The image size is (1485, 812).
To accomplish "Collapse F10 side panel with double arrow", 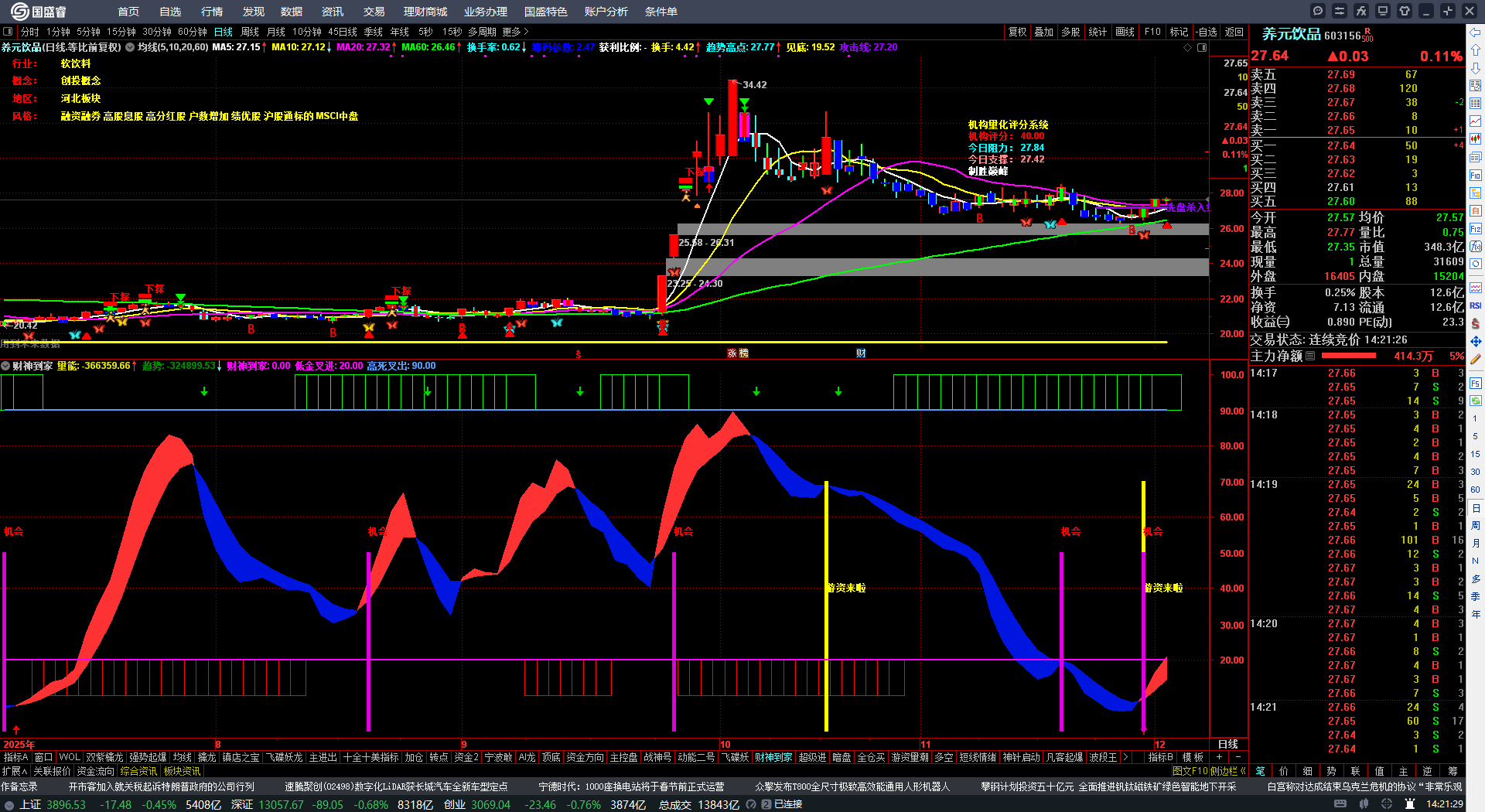I will click(1242, 771).
